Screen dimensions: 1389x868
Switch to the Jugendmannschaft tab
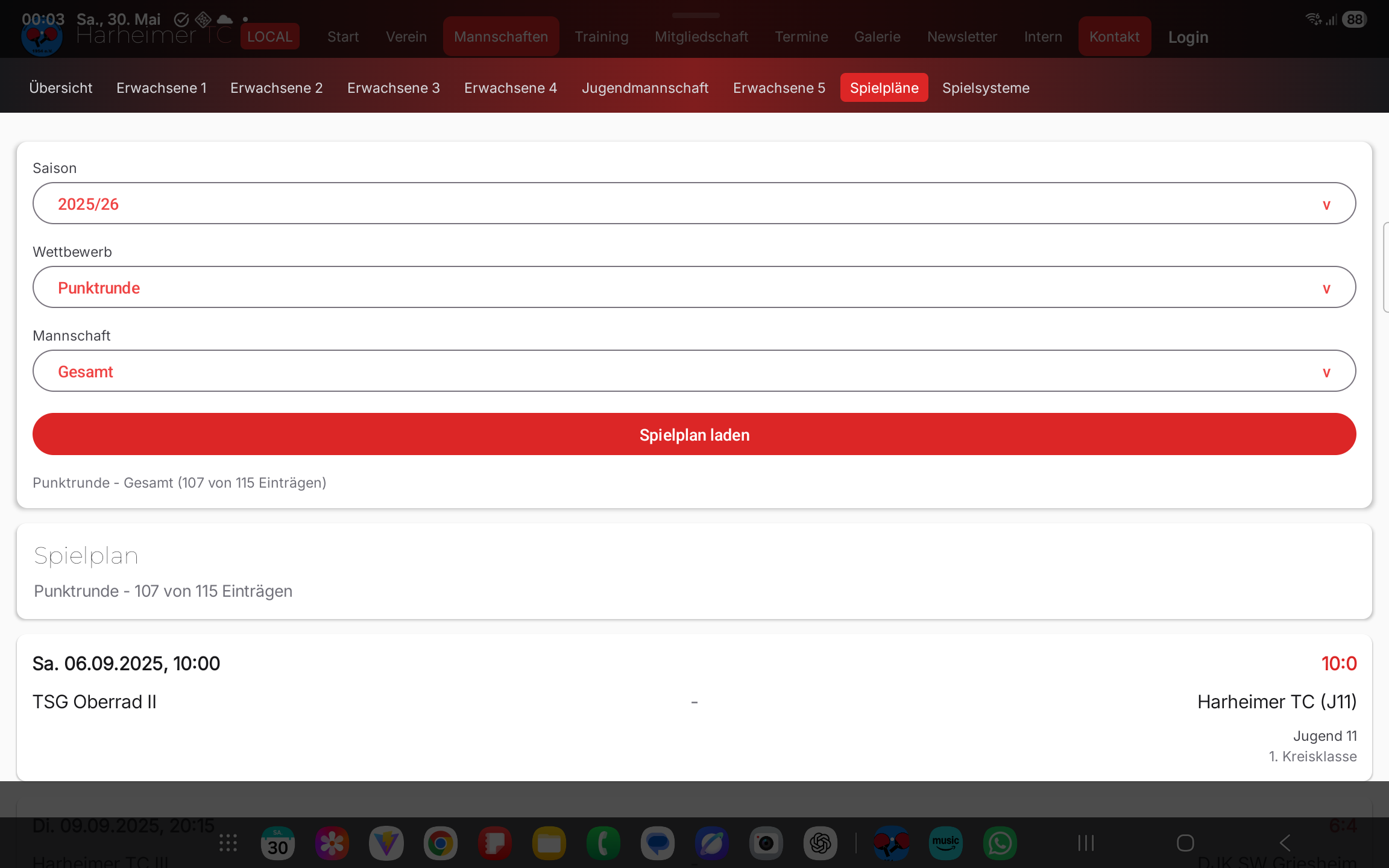pyautogui.click(x=645, y=87)
